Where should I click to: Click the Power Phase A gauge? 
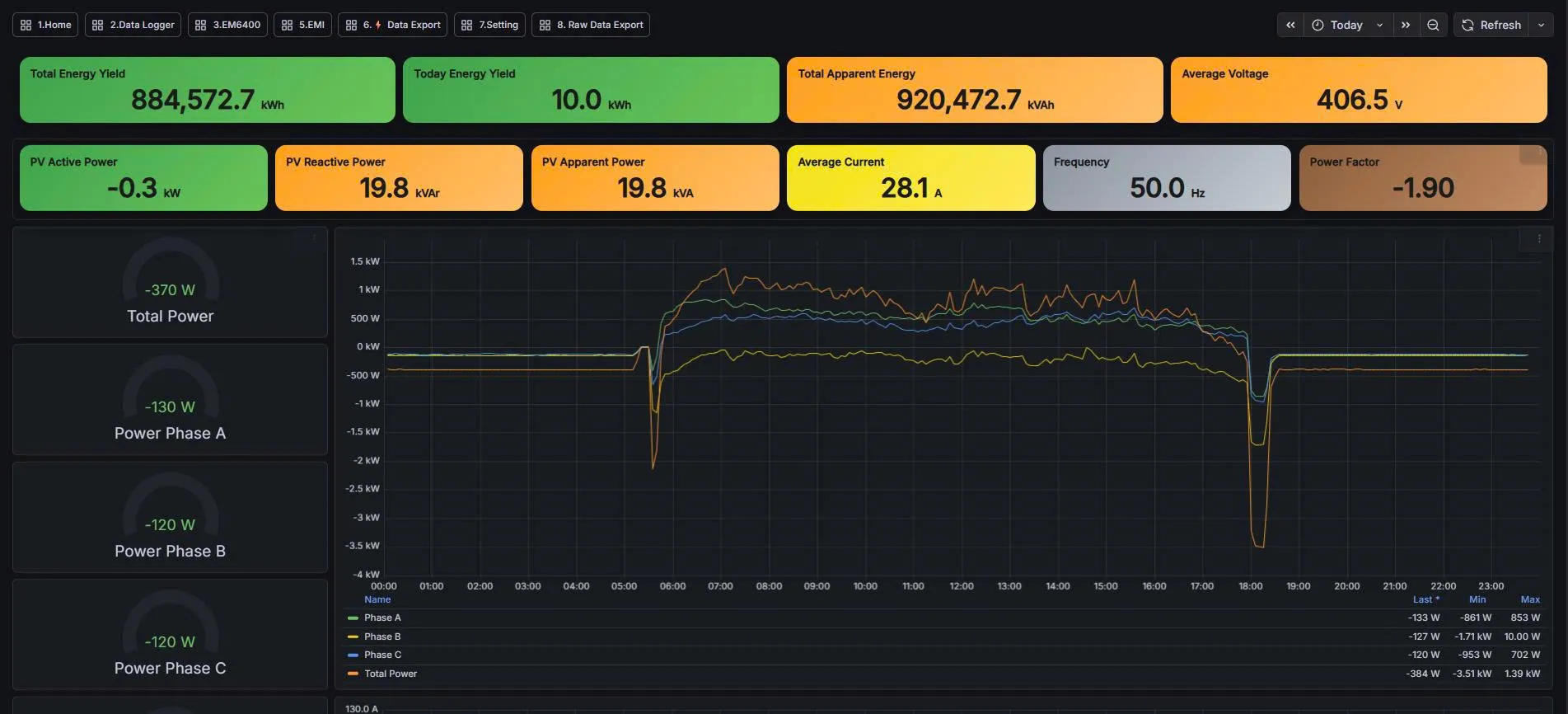click(x=170, y=400)
